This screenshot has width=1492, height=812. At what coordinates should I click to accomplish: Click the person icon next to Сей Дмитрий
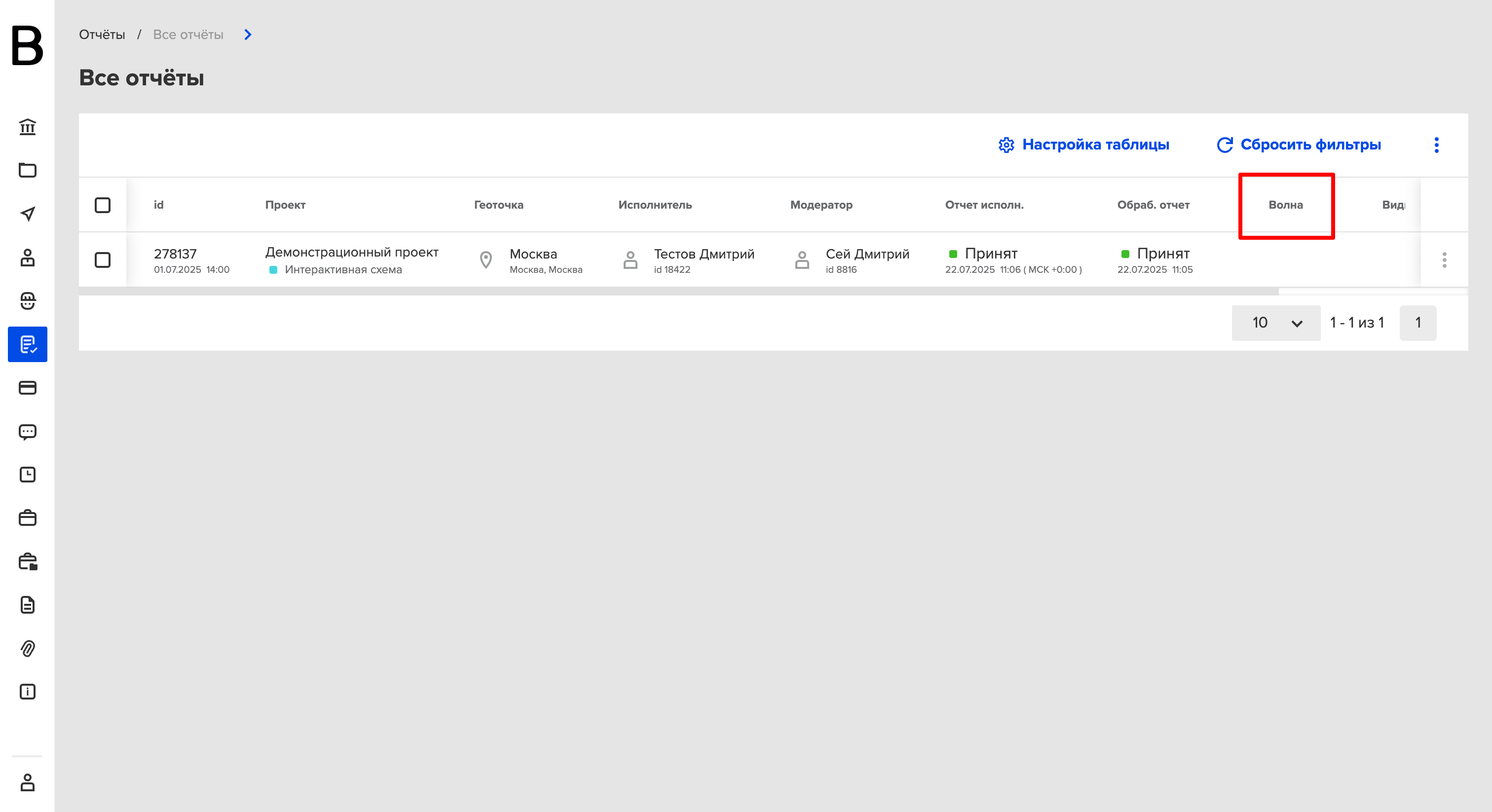(x=802, y=260)
